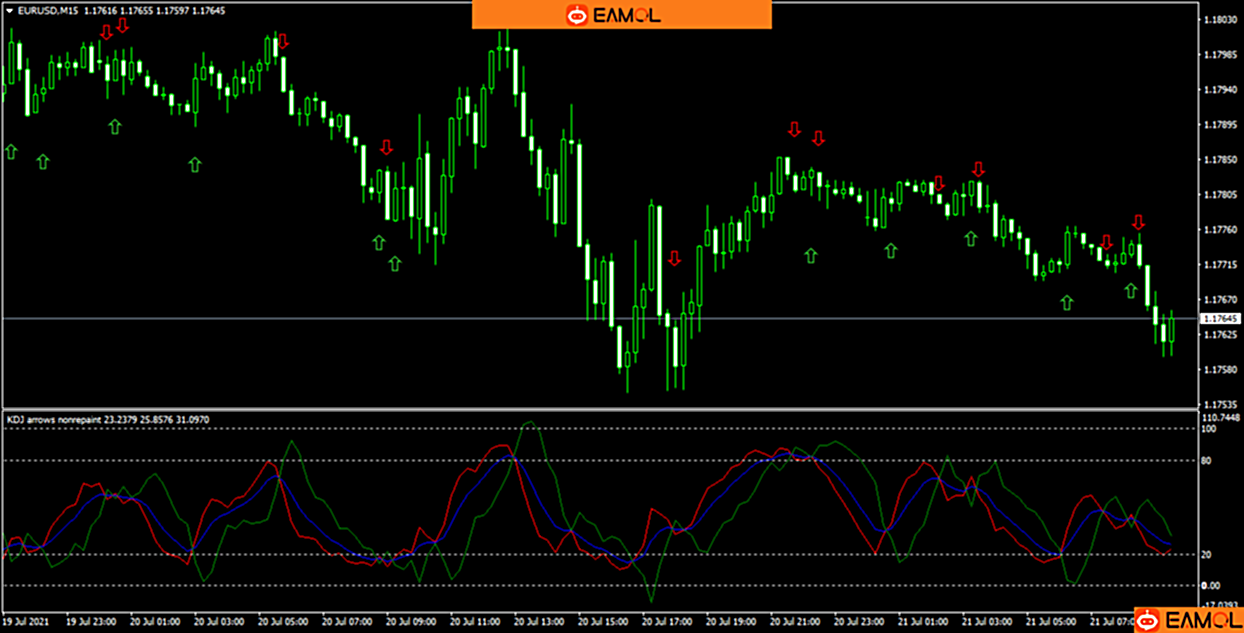Click red sell arrow above 20 Jul 09:00 candles
The width and height of the screenshot is (1244, 633).
pyautogui.click(x=386, y=148)
